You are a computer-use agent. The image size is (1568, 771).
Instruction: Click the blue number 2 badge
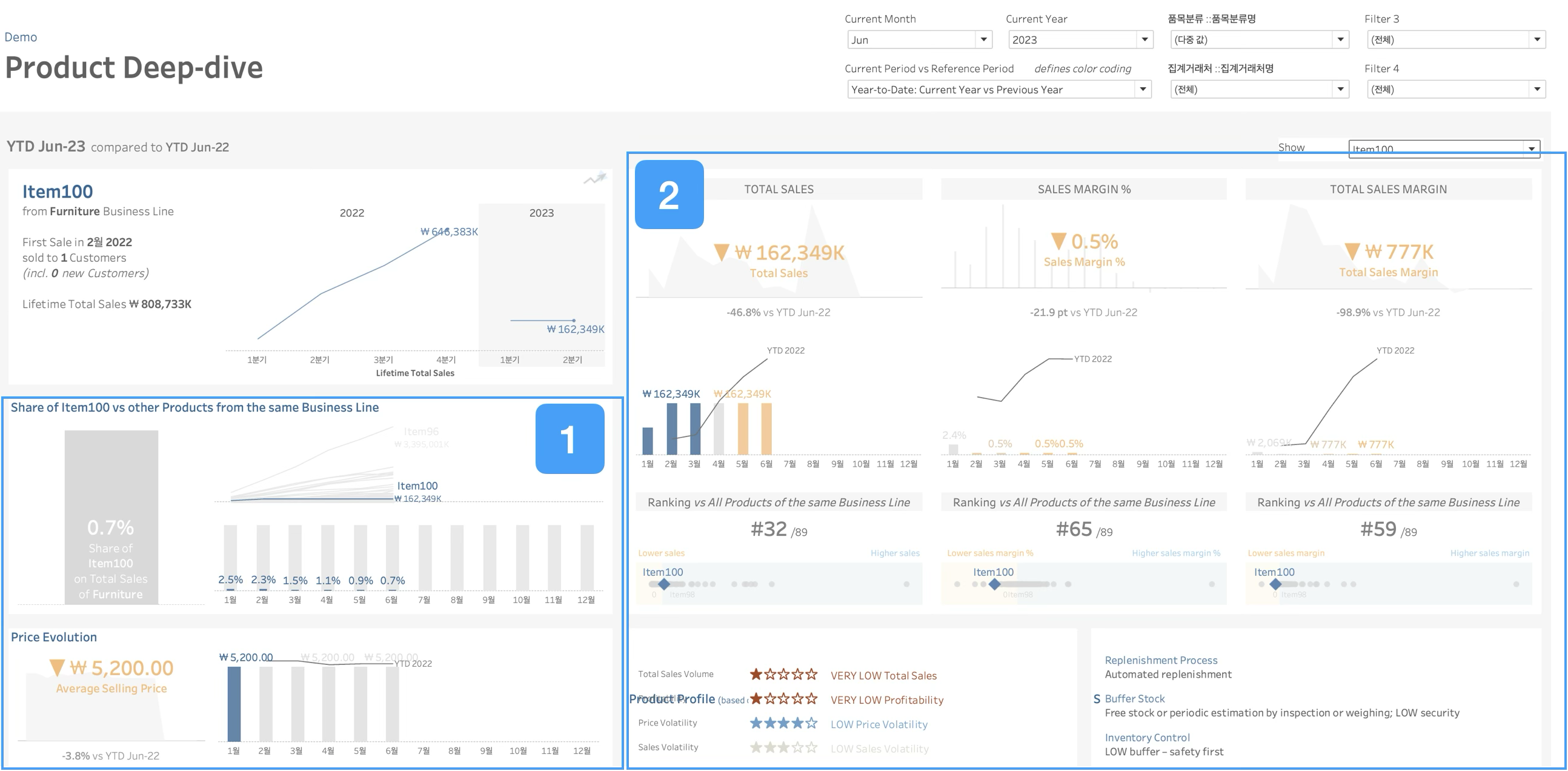tap(669, 195)
